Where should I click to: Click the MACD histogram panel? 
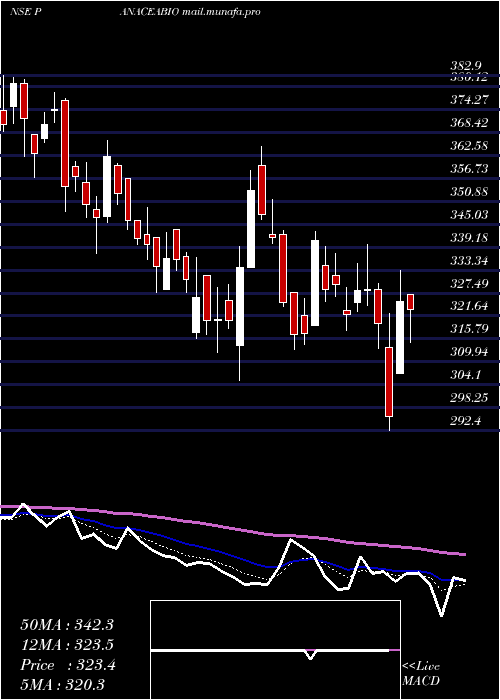275,650
